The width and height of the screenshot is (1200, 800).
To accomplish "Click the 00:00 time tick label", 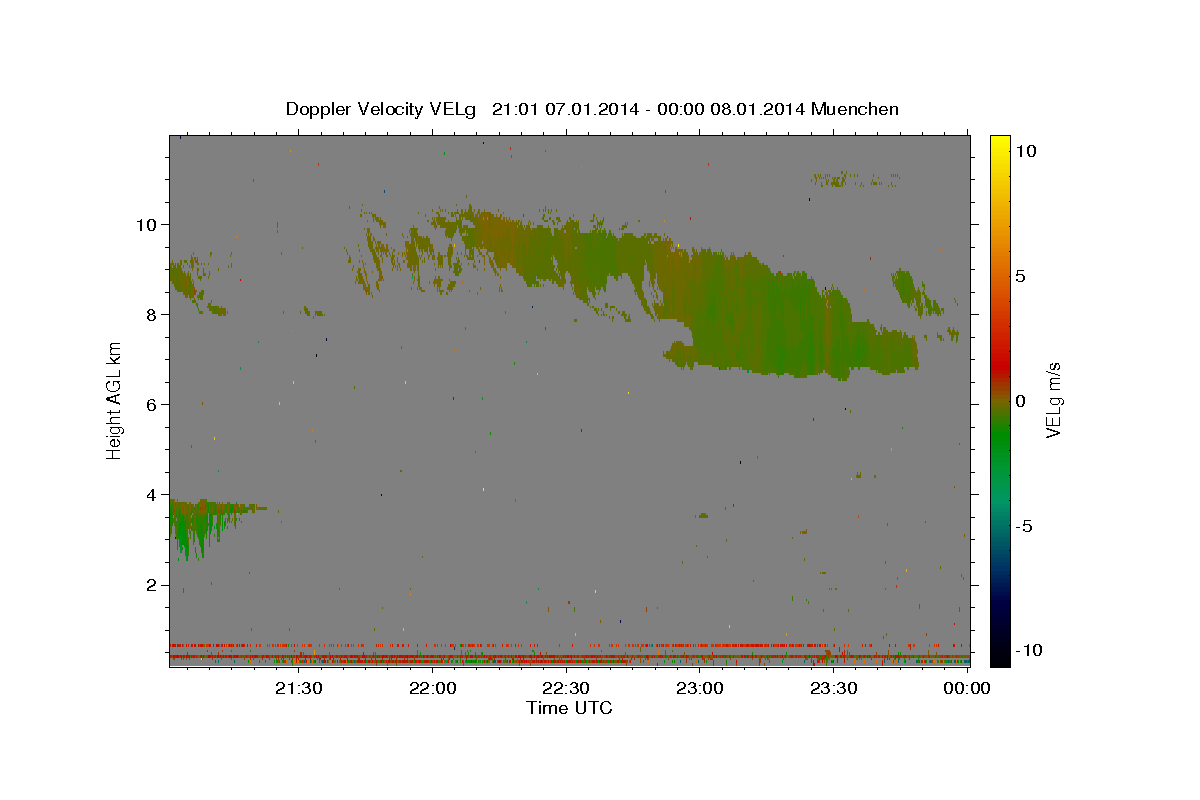I will click(x=967, y=688).
